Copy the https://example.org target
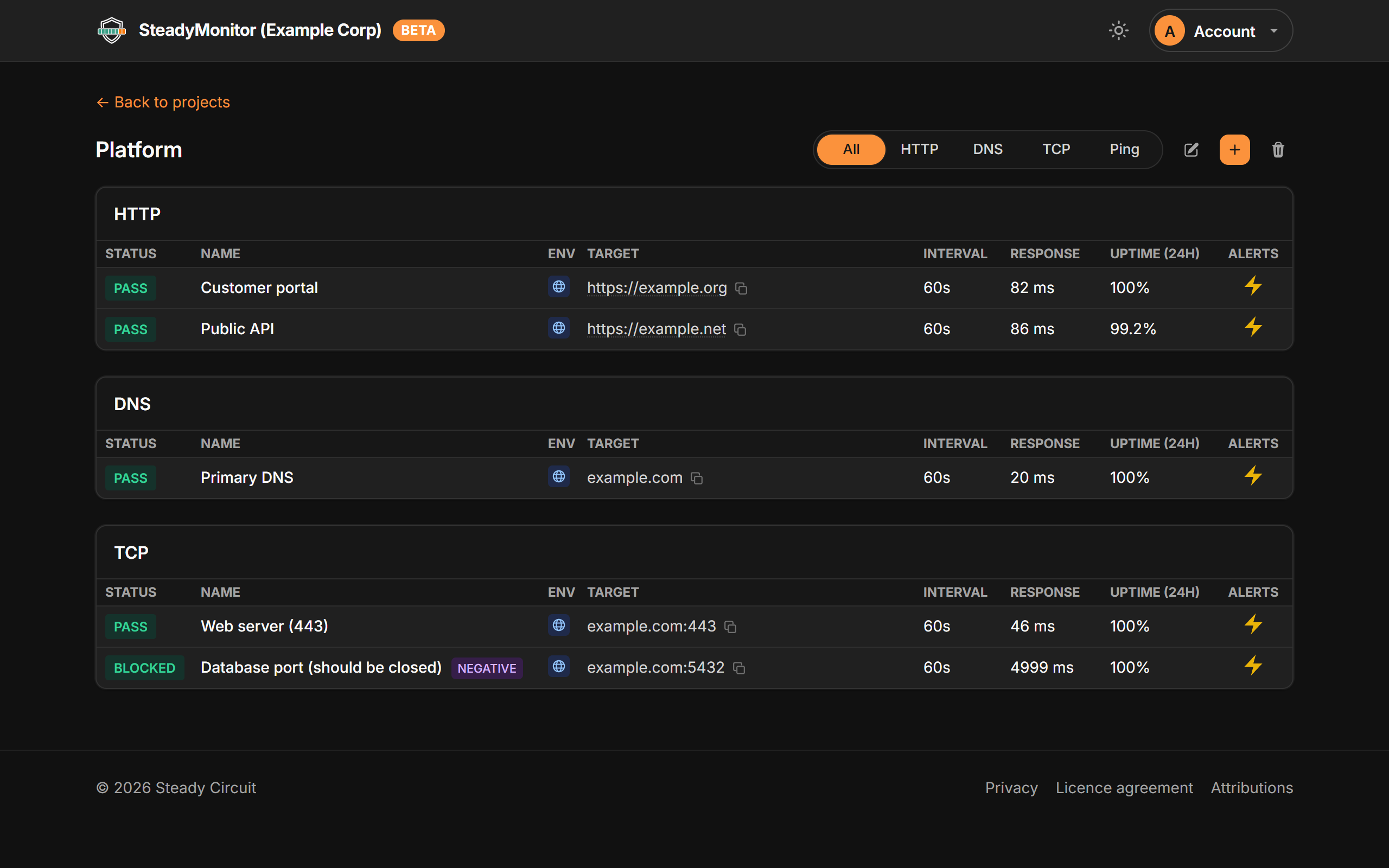Viewport: 1389px width, 868px height. point(741,288)
